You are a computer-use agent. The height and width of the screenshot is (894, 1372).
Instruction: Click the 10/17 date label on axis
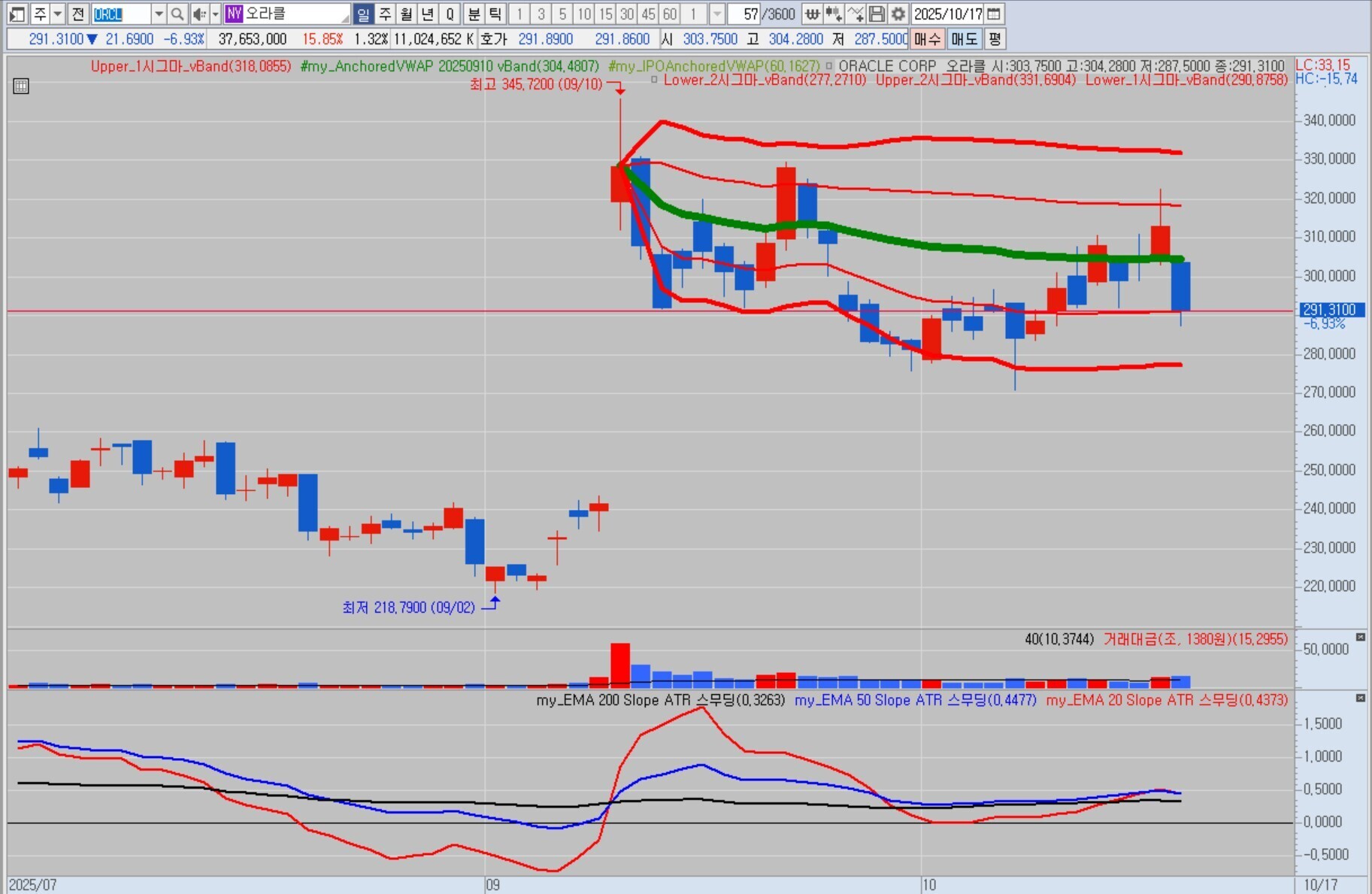click(x=1321, y=885)
